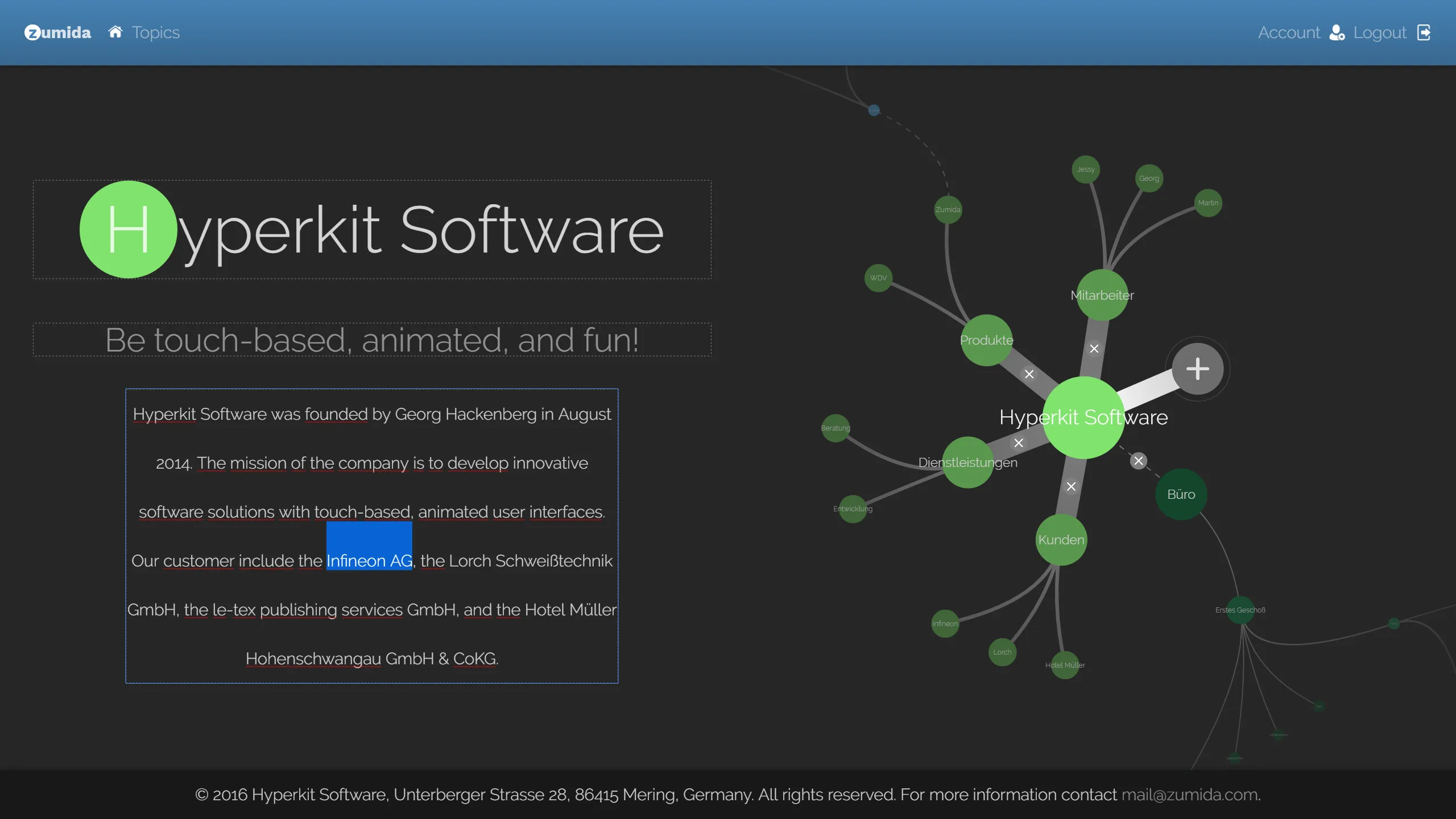This screenshot has height=819, width=1456.
Task: Select the Beratung node
Action: pyautogui.click(x=835, y=428)
